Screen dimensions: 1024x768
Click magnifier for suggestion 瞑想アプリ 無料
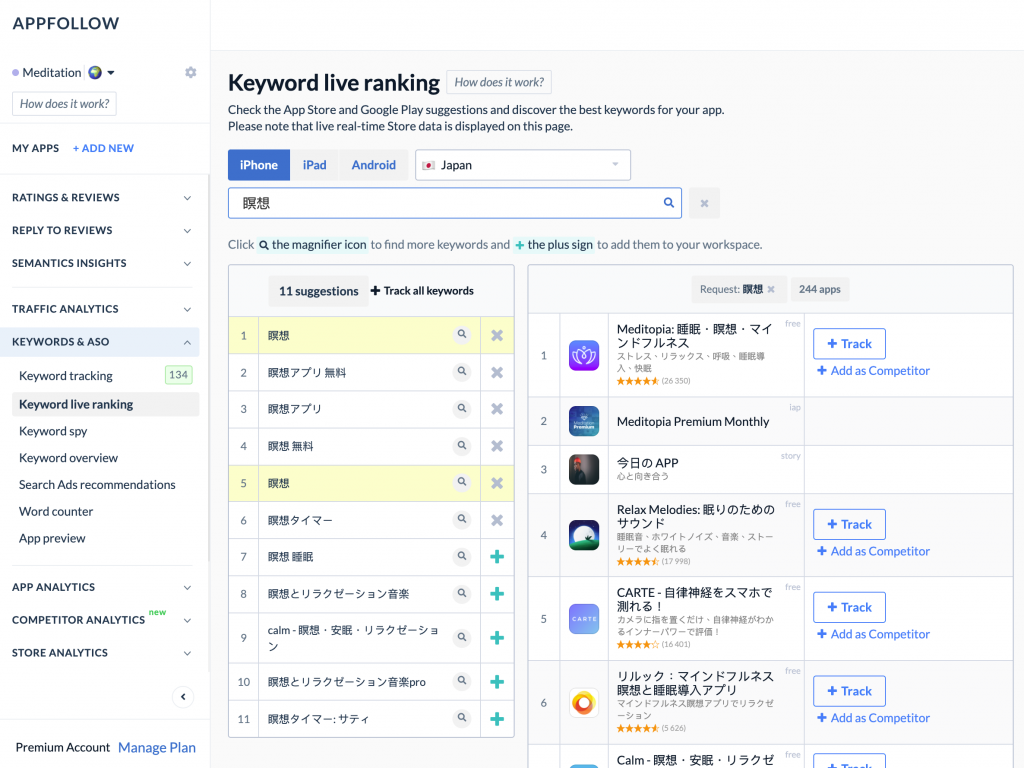tap(462, 372)
